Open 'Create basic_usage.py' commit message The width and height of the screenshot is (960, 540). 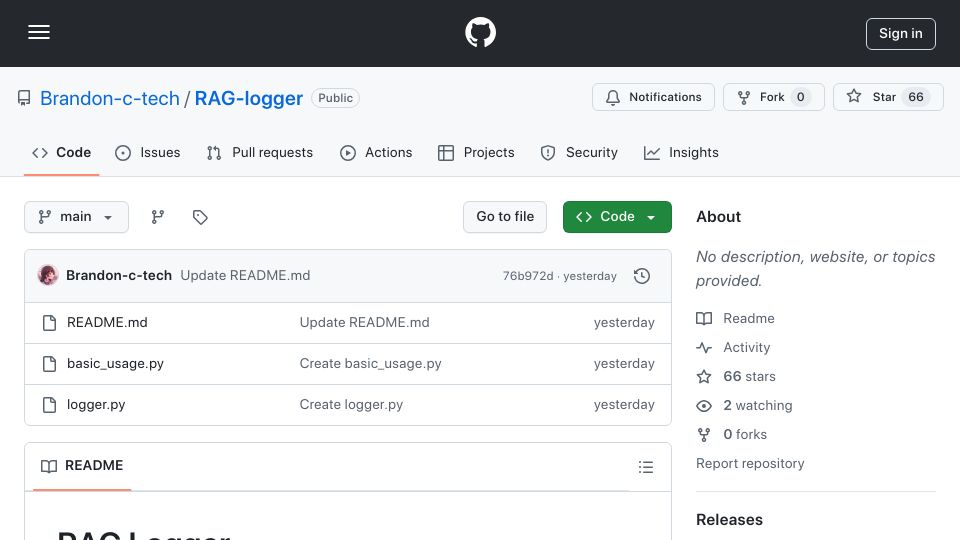pos(370,364)
